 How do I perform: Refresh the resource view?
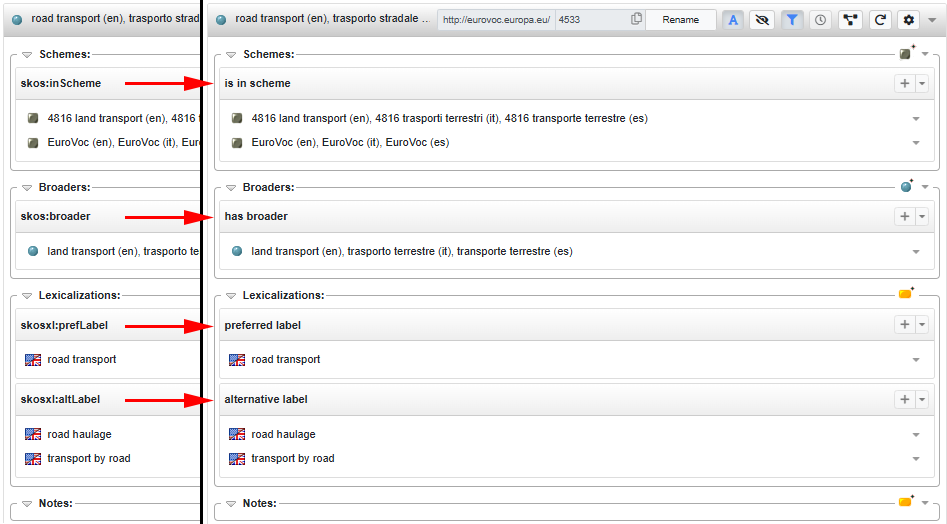pos(880,20)
